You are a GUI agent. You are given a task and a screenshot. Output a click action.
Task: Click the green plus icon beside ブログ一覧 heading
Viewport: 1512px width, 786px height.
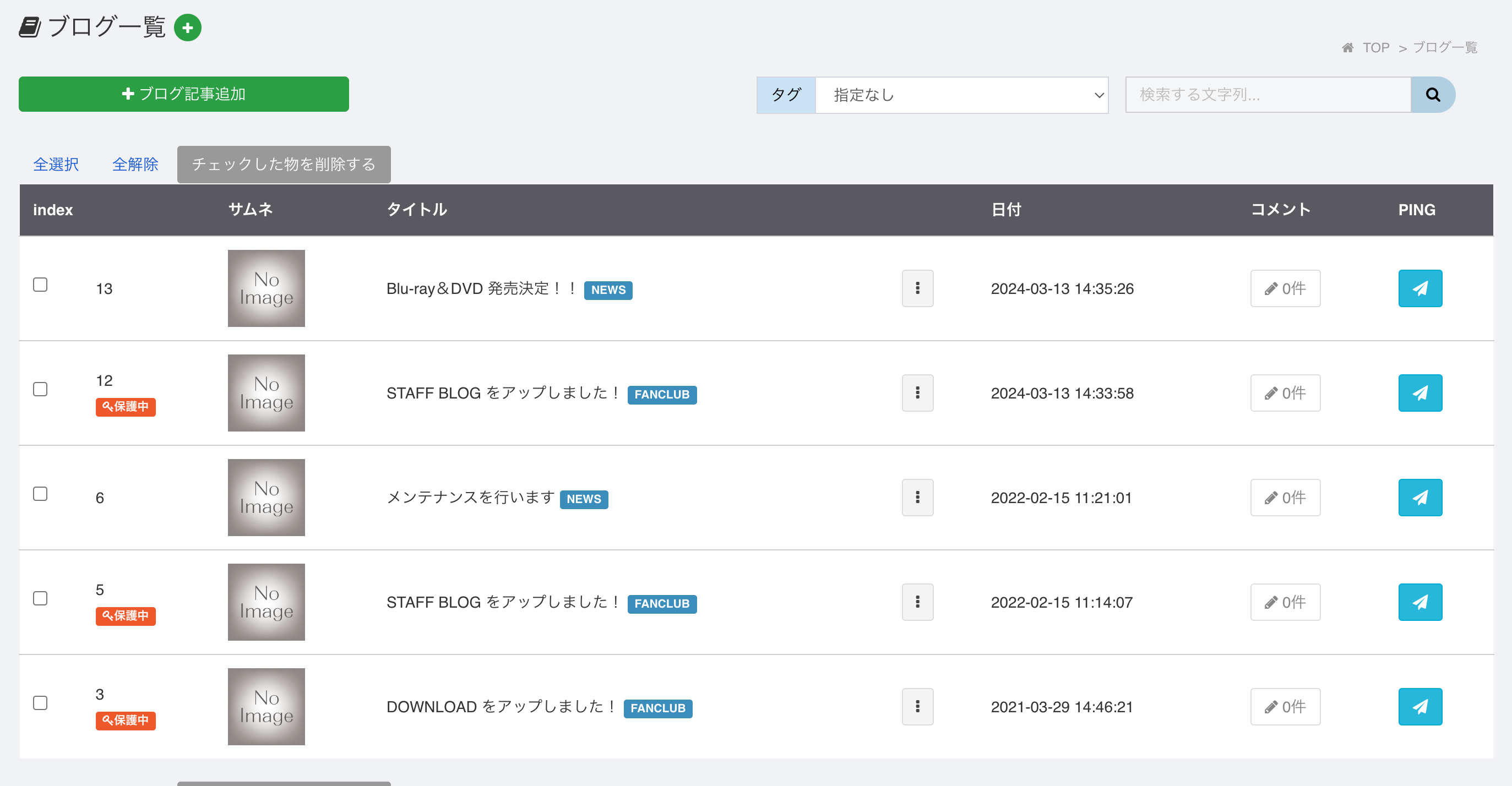[x=188, y=28]
